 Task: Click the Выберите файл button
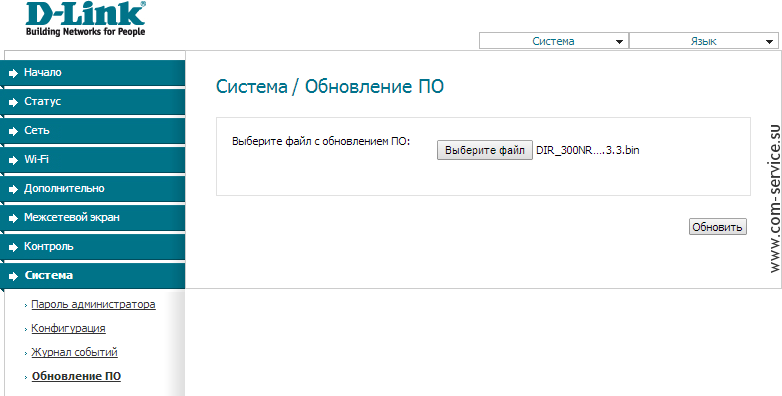click(485, 150)
